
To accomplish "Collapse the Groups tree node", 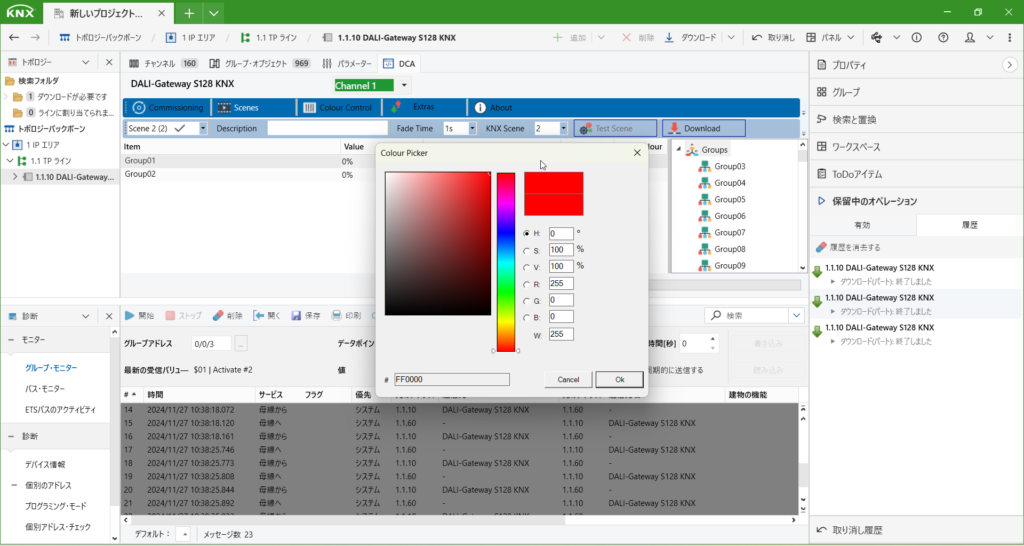I will (679, 150).
